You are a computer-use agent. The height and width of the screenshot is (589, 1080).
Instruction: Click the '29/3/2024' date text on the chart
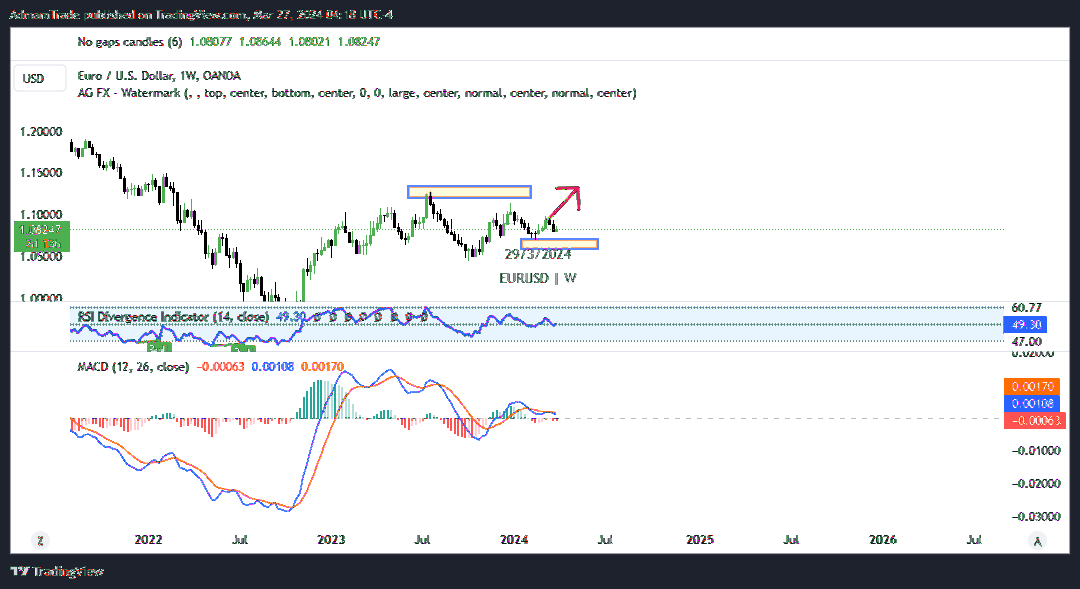point(538,255)
